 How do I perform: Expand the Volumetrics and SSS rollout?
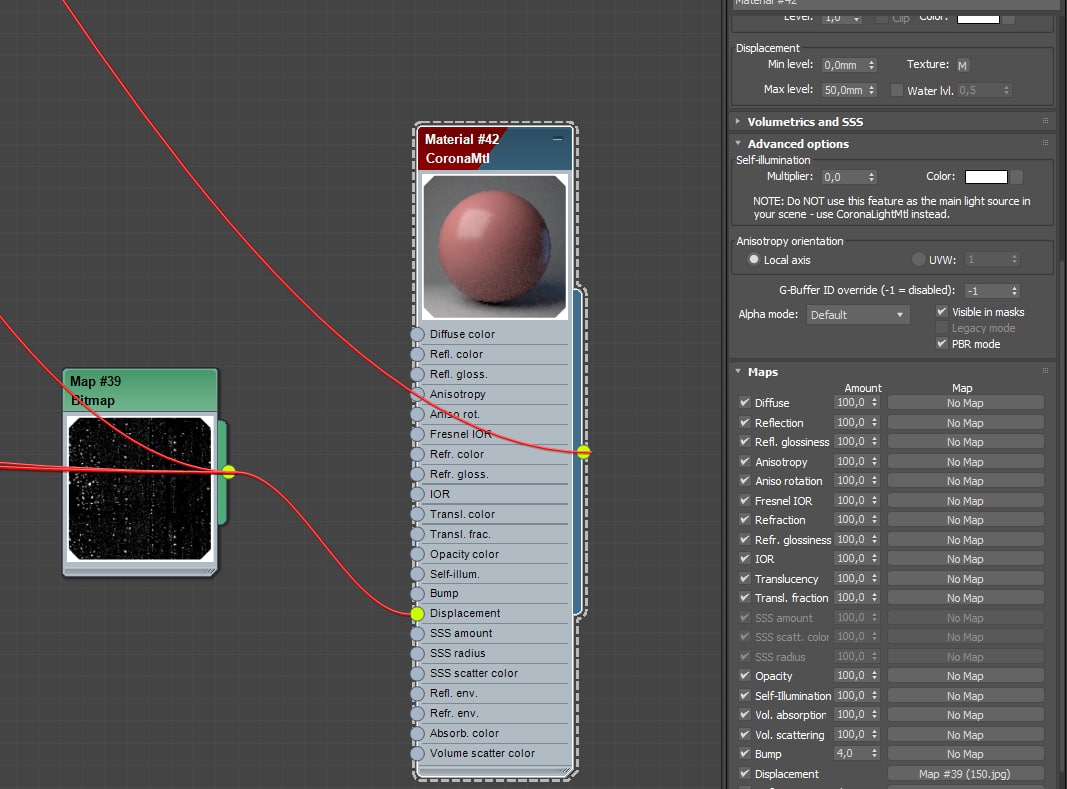tap(738, 121)
